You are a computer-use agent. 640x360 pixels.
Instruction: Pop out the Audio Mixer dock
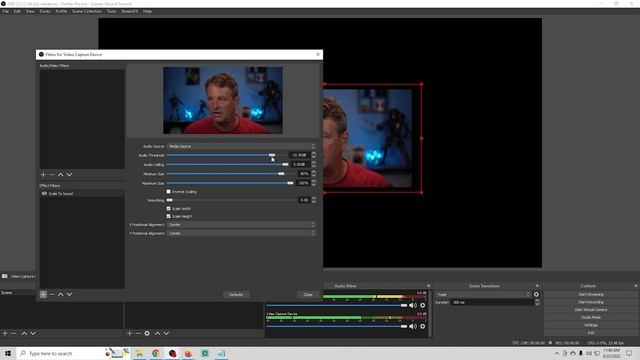[429, 286]
